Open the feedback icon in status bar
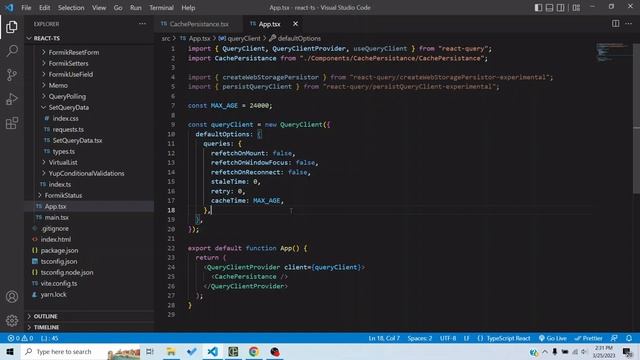This screenshot has height=360, width=640. coord(614,338)
